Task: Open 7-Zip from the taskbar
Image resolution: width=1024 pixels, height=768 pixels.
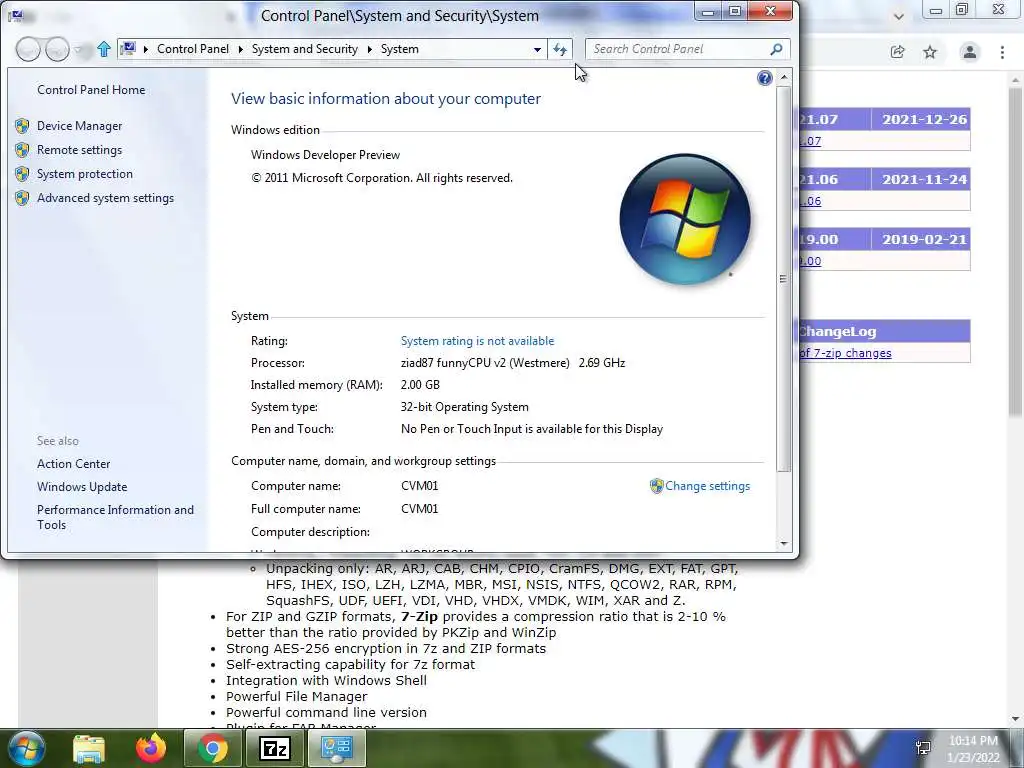Action: pyautogui.click(x=274, y=748)
